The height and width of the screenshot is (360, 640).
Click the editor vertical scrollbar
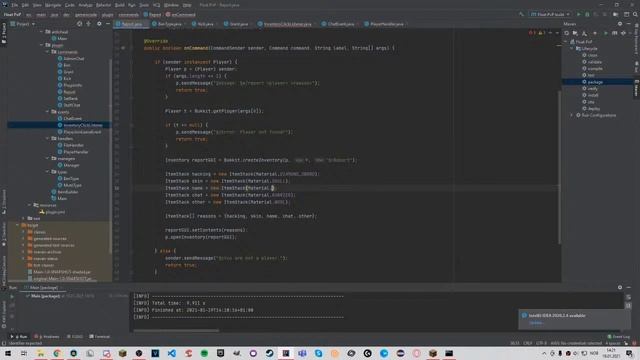tap(560, 167)
